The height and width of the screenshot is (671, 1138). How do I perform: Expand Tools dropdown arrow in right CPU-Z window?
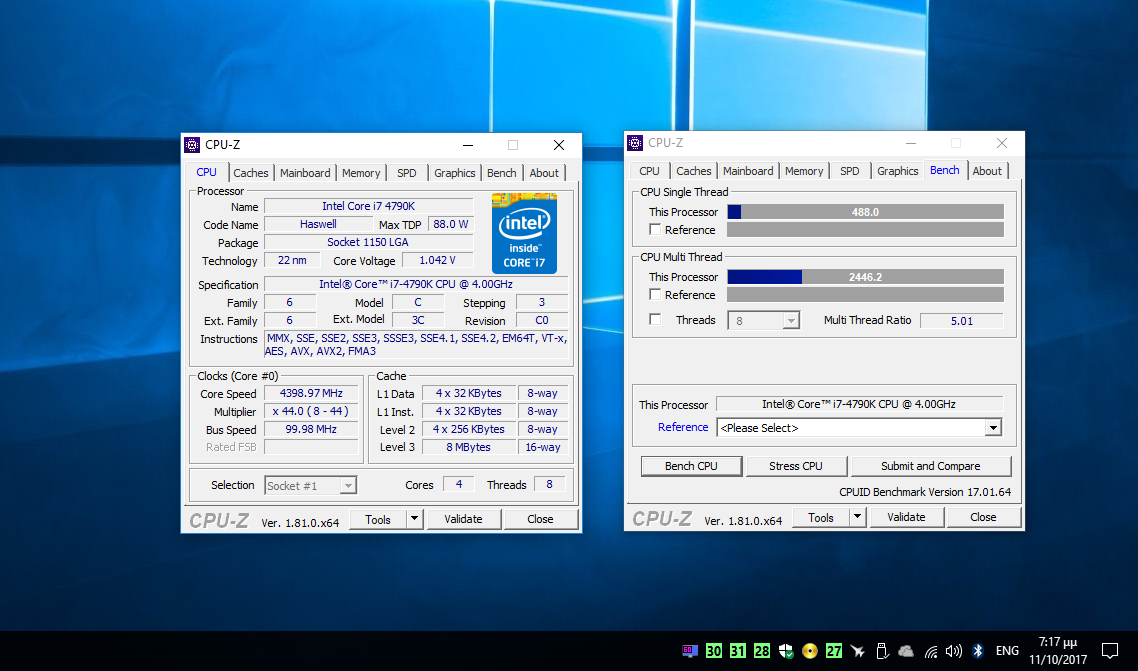pos(857,517)
